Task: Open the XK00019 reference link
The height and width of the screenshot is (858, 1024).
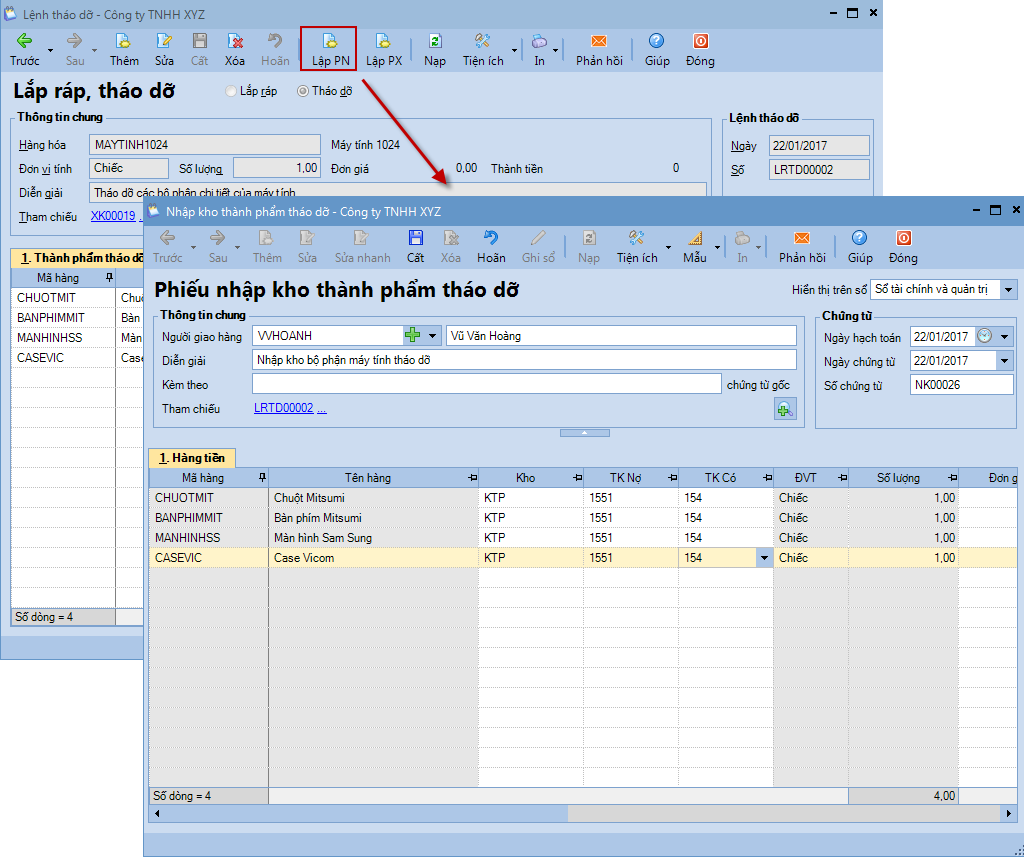Action: point(113,216)
